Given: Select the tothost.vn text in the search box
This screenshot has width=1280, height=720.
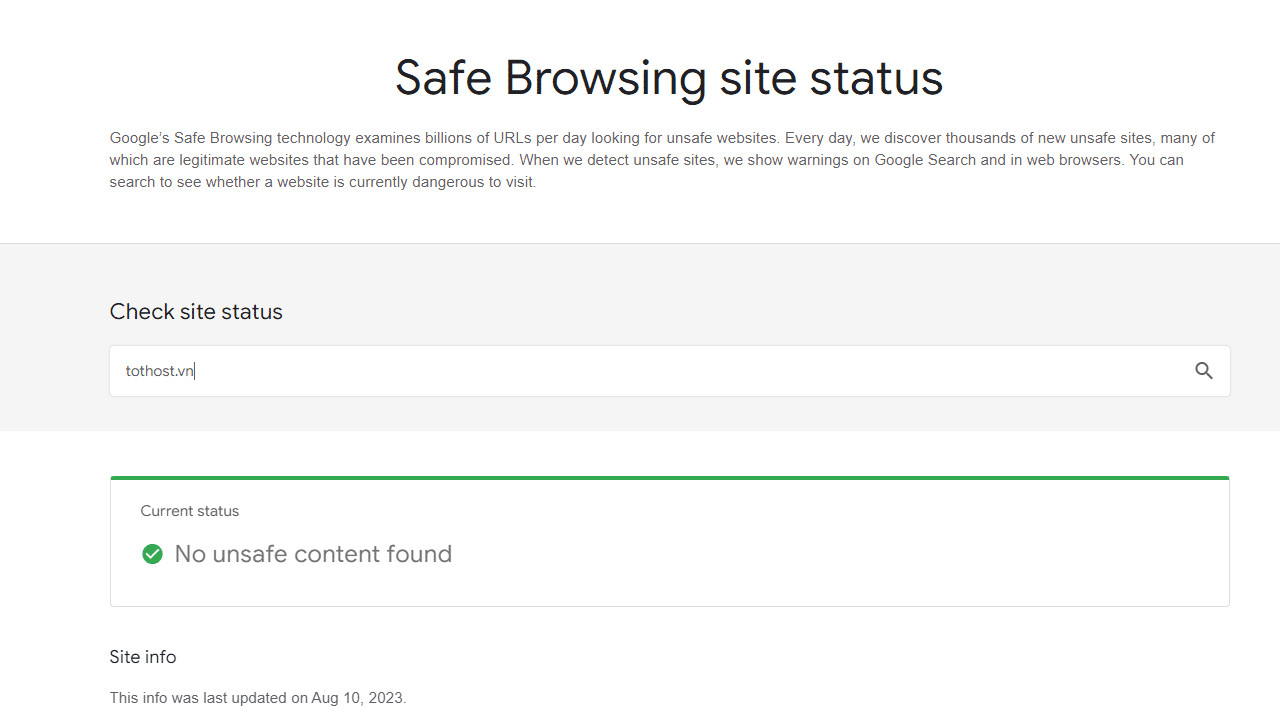Looking at the screenshot, I should [159, 370].
